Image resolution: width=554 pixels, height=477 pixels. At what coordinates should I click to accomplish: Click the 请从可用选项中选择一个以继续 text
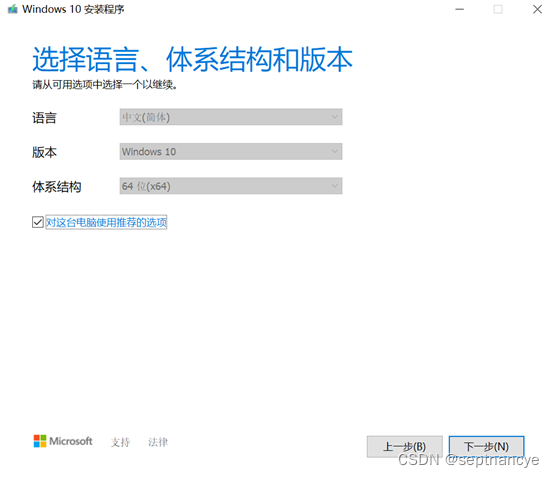click(x=105, y=85)
